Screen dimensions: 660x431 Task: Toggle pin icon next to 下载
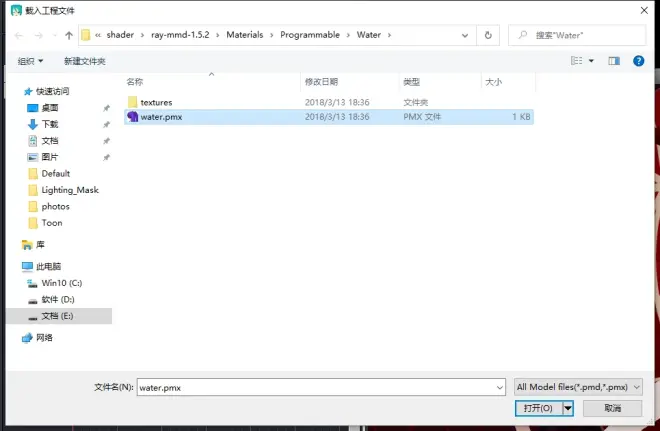[106, 125]
